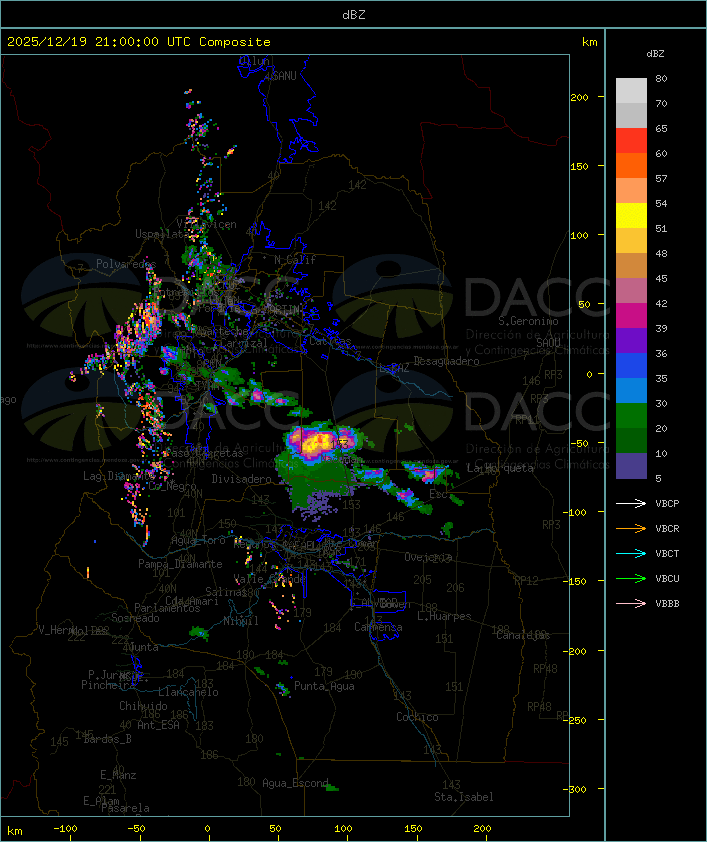Viewport: 707px width, 842px height.
Task: Pick the red 60-65 dBZ legend swatch
Action: point(631,141)
